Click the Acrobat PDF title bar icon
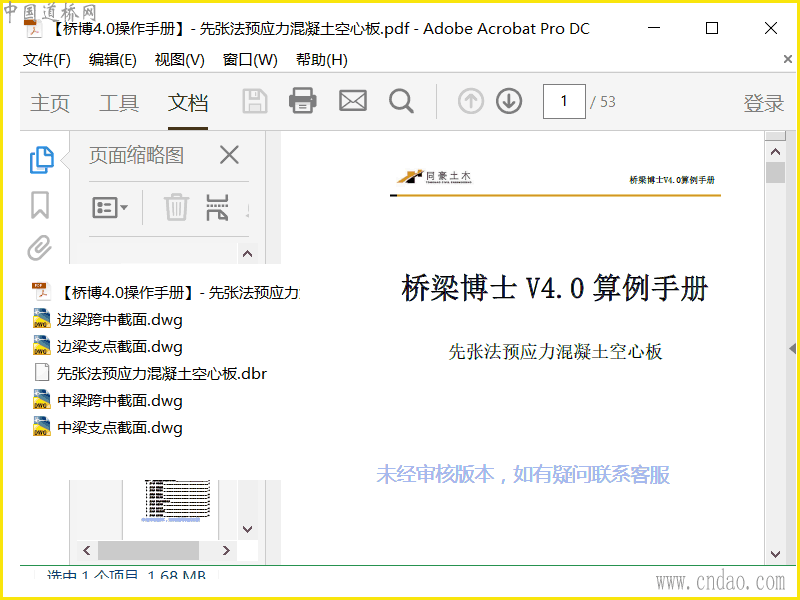800x600 pixels. (x=33, y=29)
